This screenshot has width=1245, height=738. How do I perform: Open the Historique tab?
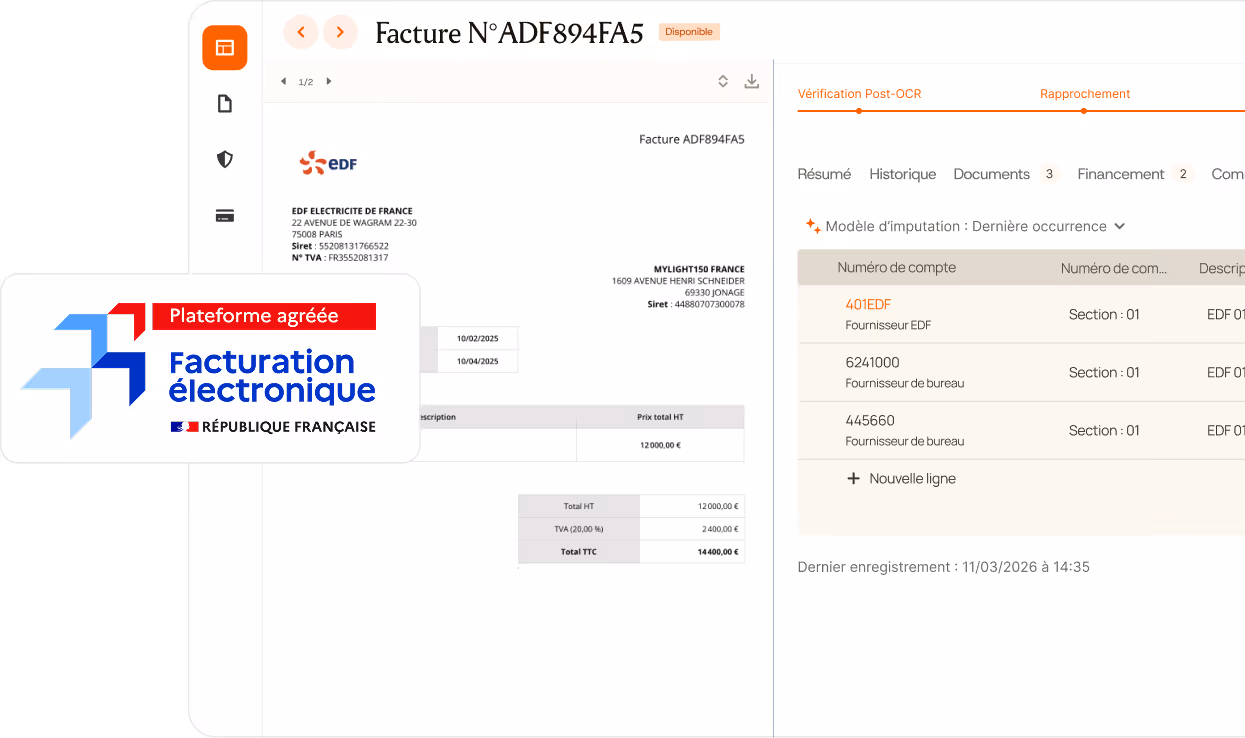tap(903, 174)
